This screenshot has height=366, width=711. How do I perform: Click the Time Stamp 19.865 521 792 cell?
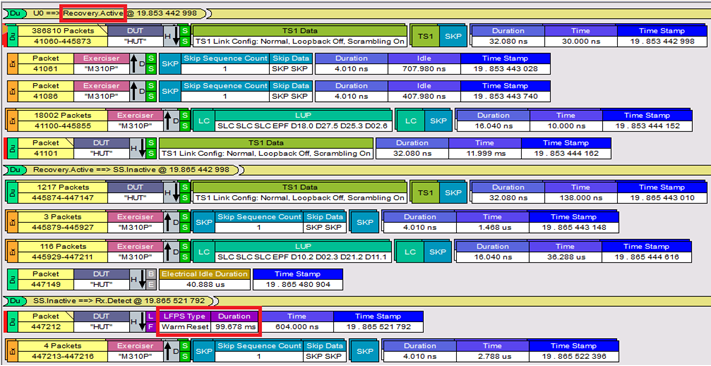point(379,327)
